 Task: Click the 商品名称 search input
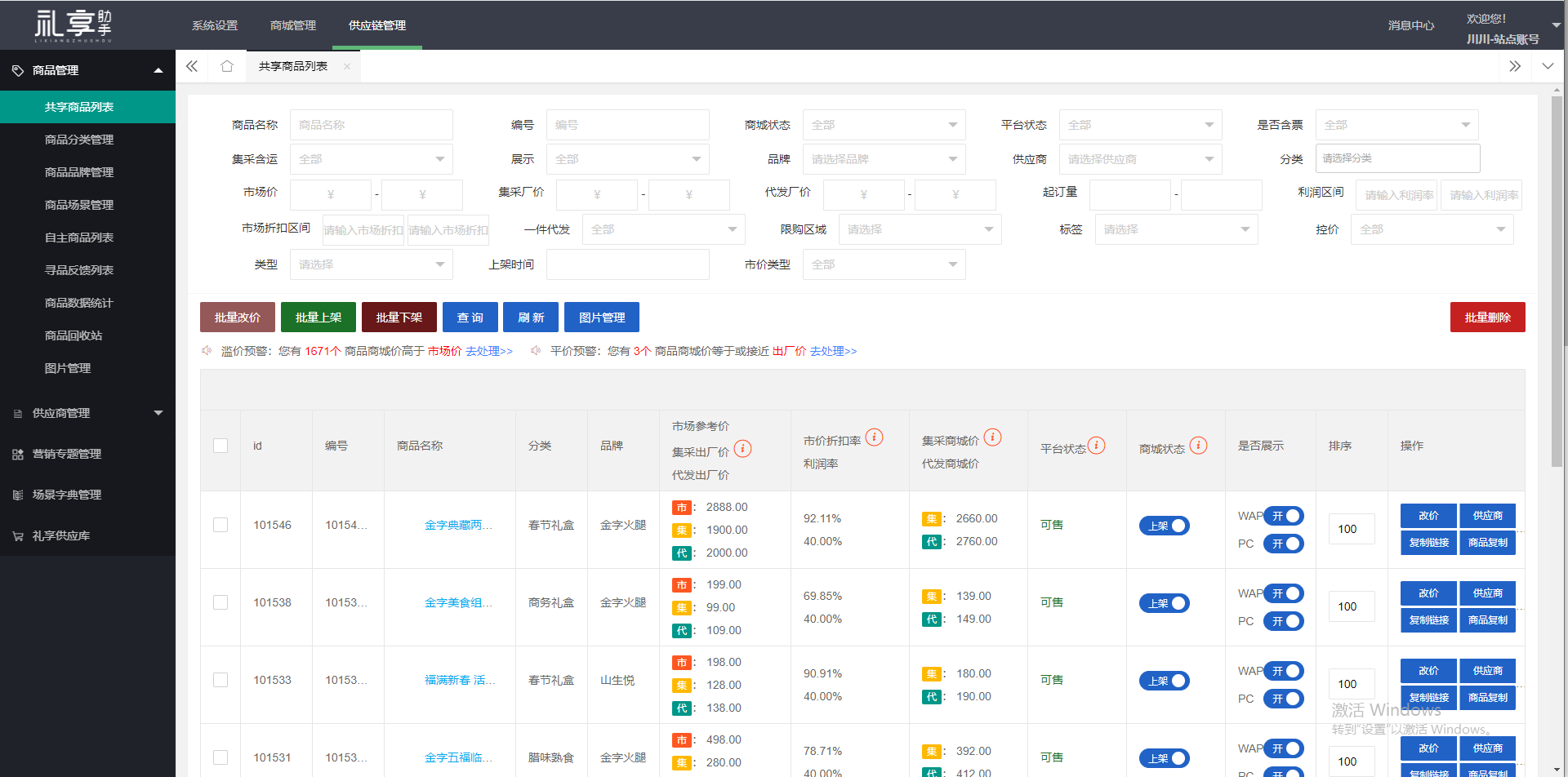tap(372, 125)
